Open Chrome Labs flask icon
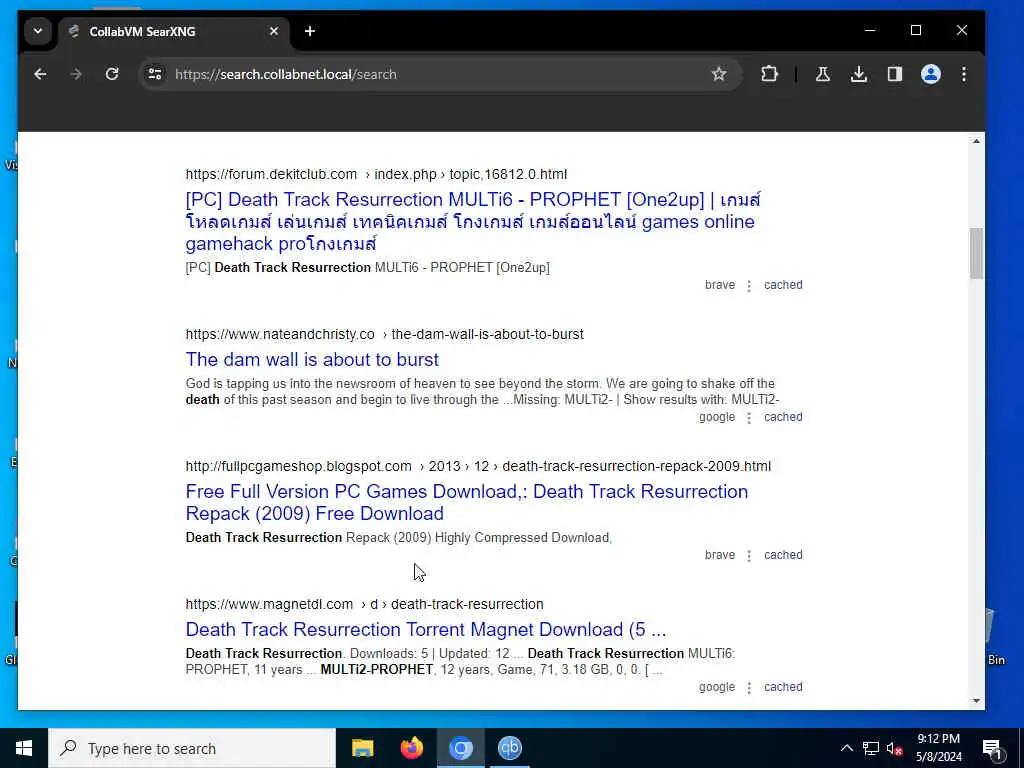The image size is (1024, 768). [x=823, y=74]
